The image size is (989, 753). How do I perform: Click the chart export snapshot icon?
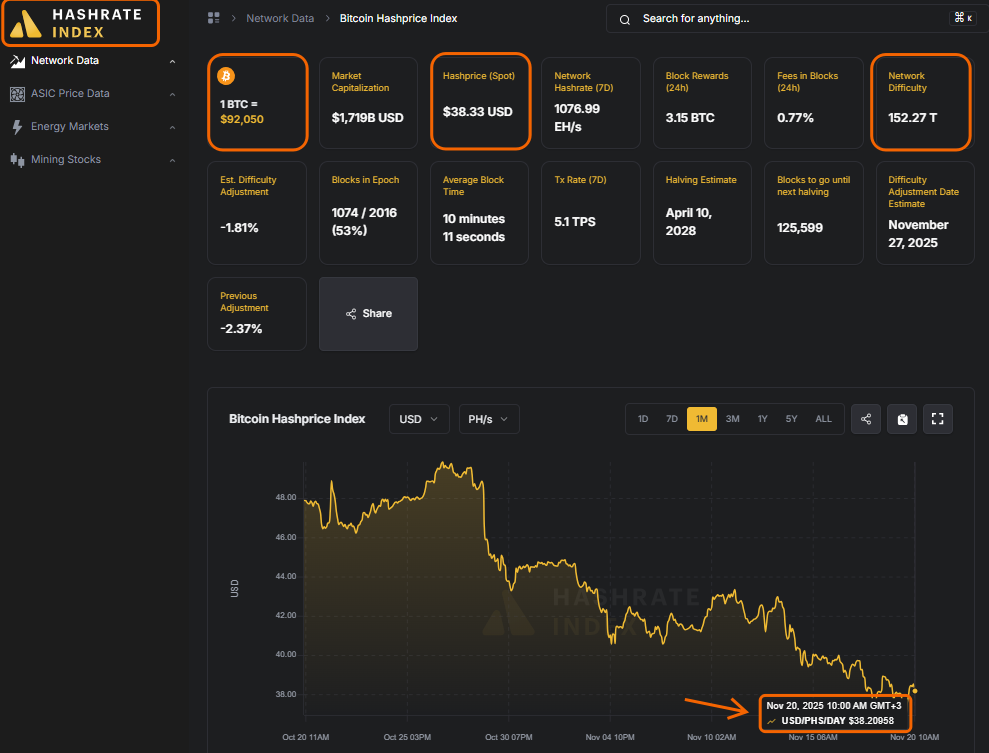point(902,419)
